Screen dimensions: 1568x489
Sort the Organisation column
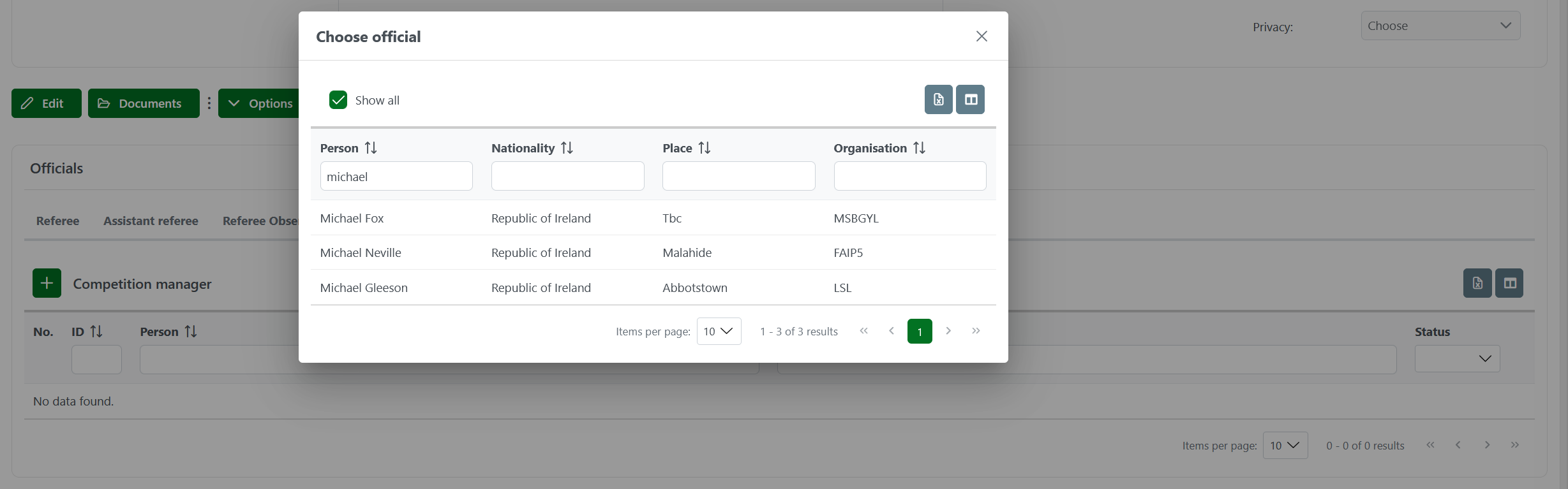(x=919, y=148)
